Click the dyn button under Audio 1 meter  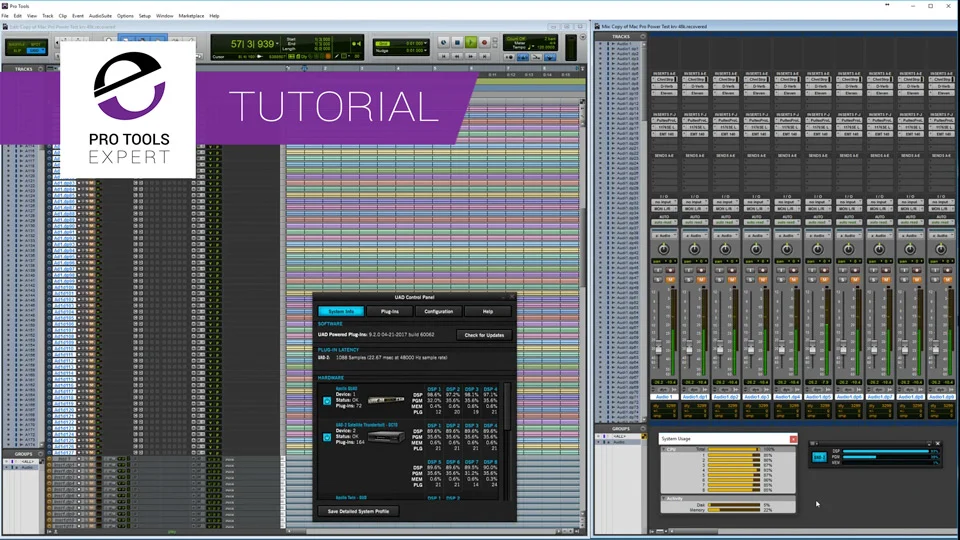(663, 389)
